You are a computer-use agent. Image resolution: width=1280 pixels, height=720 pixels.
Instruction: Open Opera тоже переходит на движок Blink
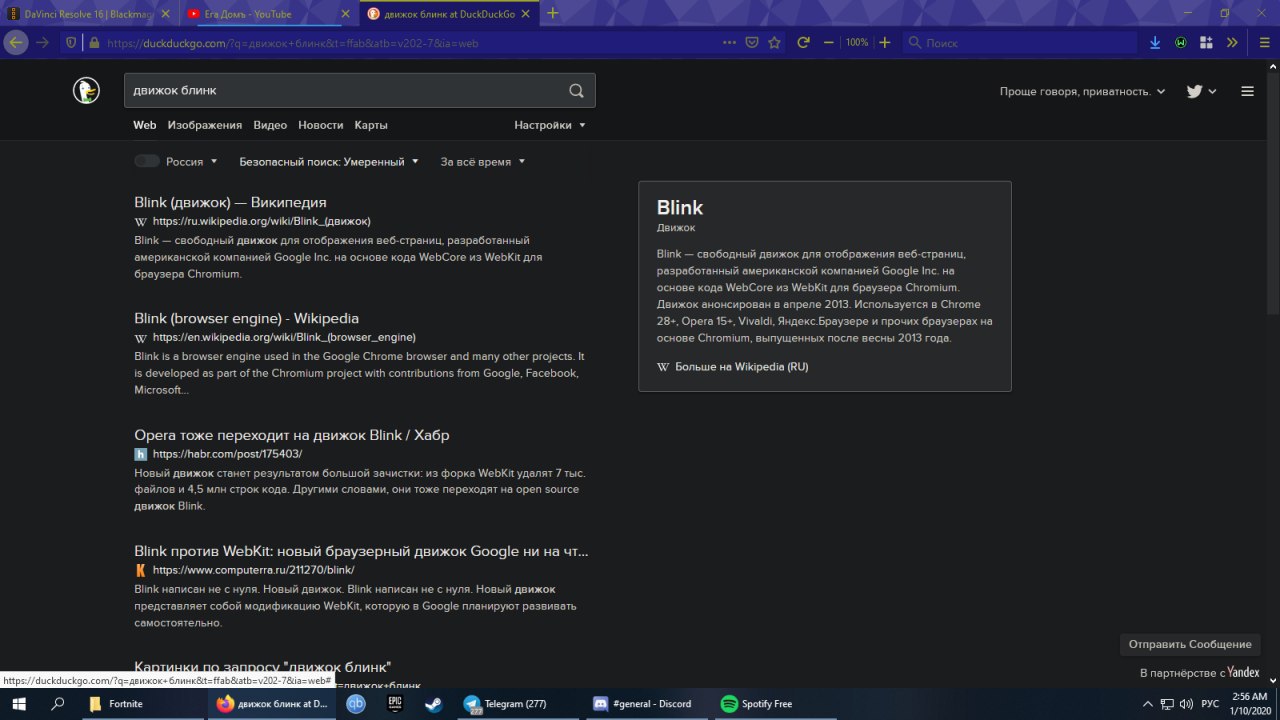click(292, 435)
